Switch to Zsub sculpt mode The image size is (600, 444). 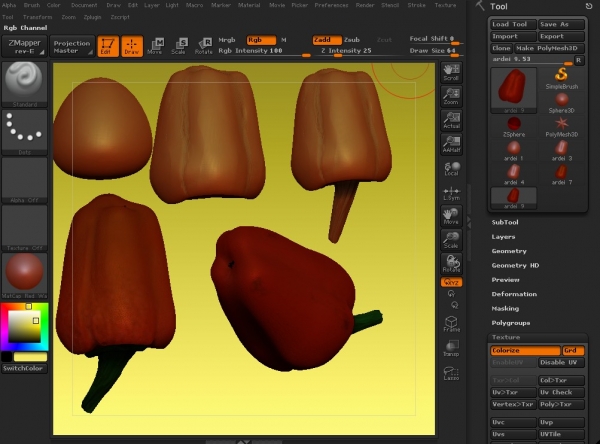click(352, 40)
